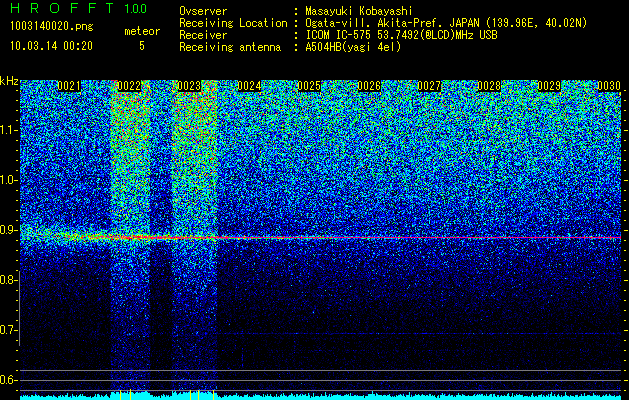This screenshot has width=629, height=400.
Task: Click the 'Receiving Location' label
Action: [x=233, y=23]
